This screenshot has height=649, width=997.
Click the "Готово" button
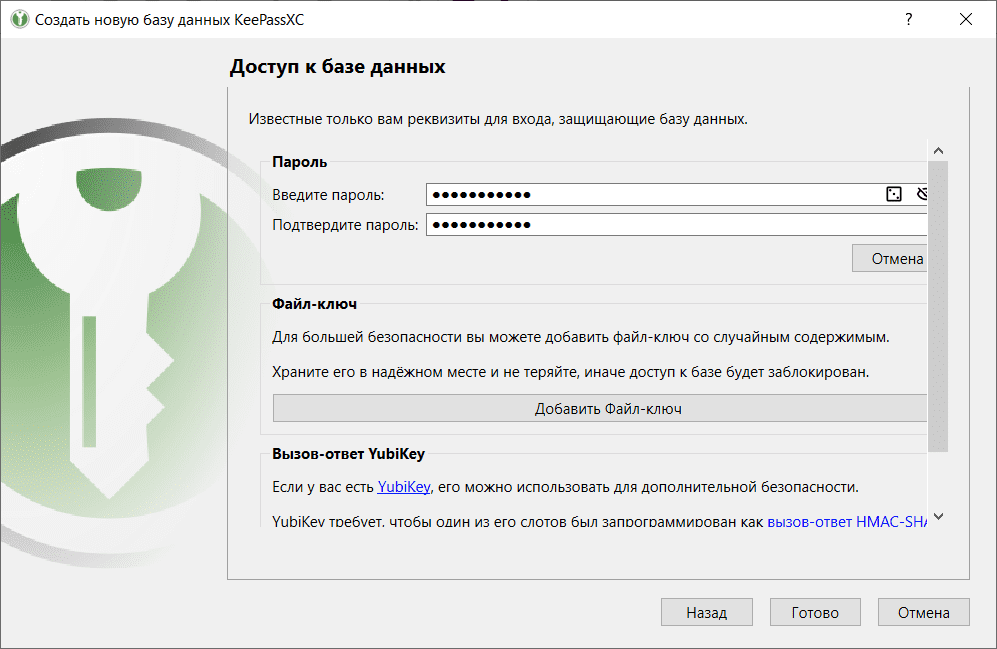click(x=815, y=612)
